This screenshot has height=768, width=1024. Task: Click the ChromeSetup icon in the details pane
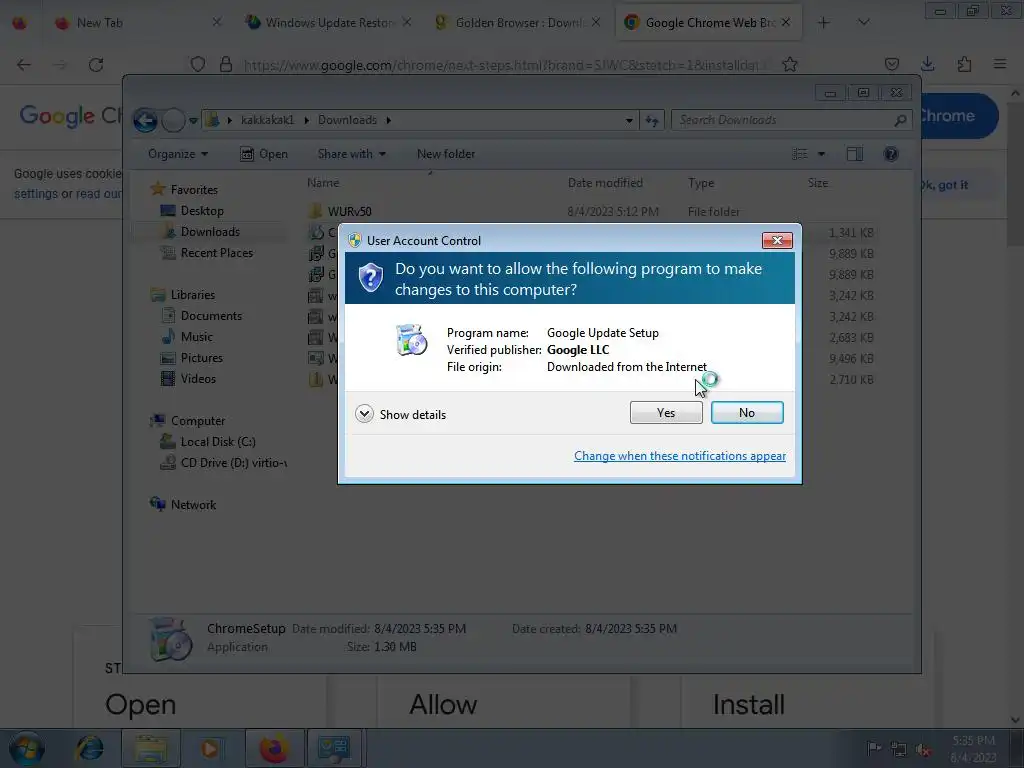pos(170,639)
